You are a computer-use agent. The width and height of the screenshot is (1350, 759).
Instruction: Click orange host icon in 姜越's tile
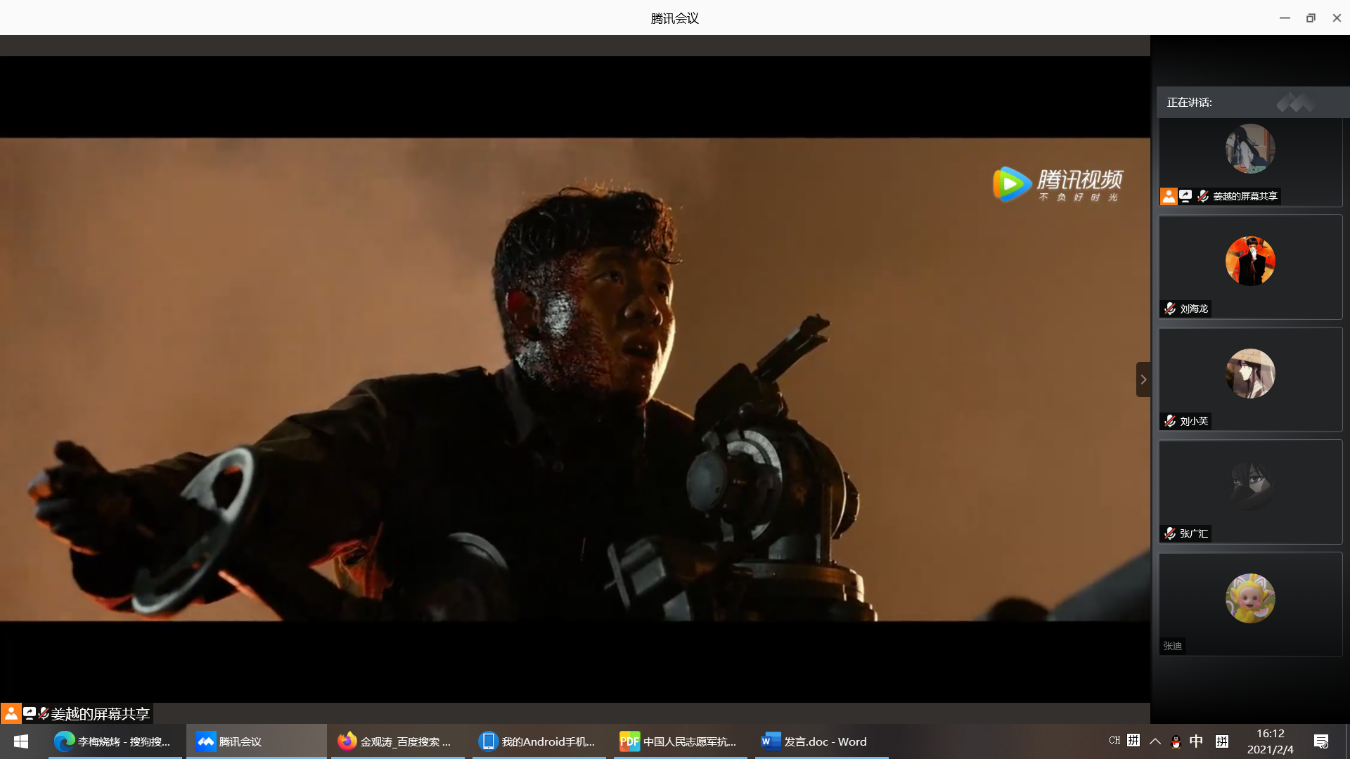1168,196
